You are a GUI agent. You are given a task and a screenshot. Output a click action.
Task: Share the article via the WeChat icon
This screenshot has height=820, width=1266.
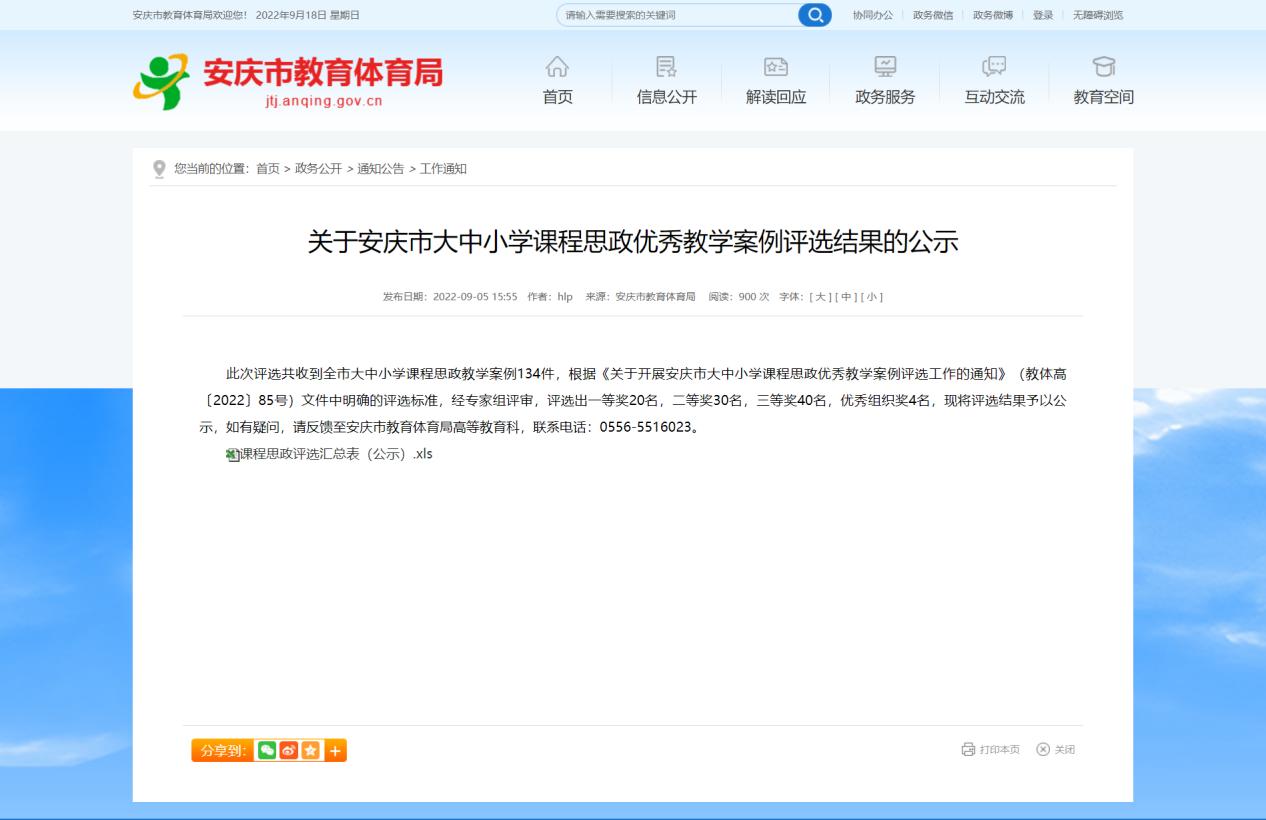(x=266, y=751)
